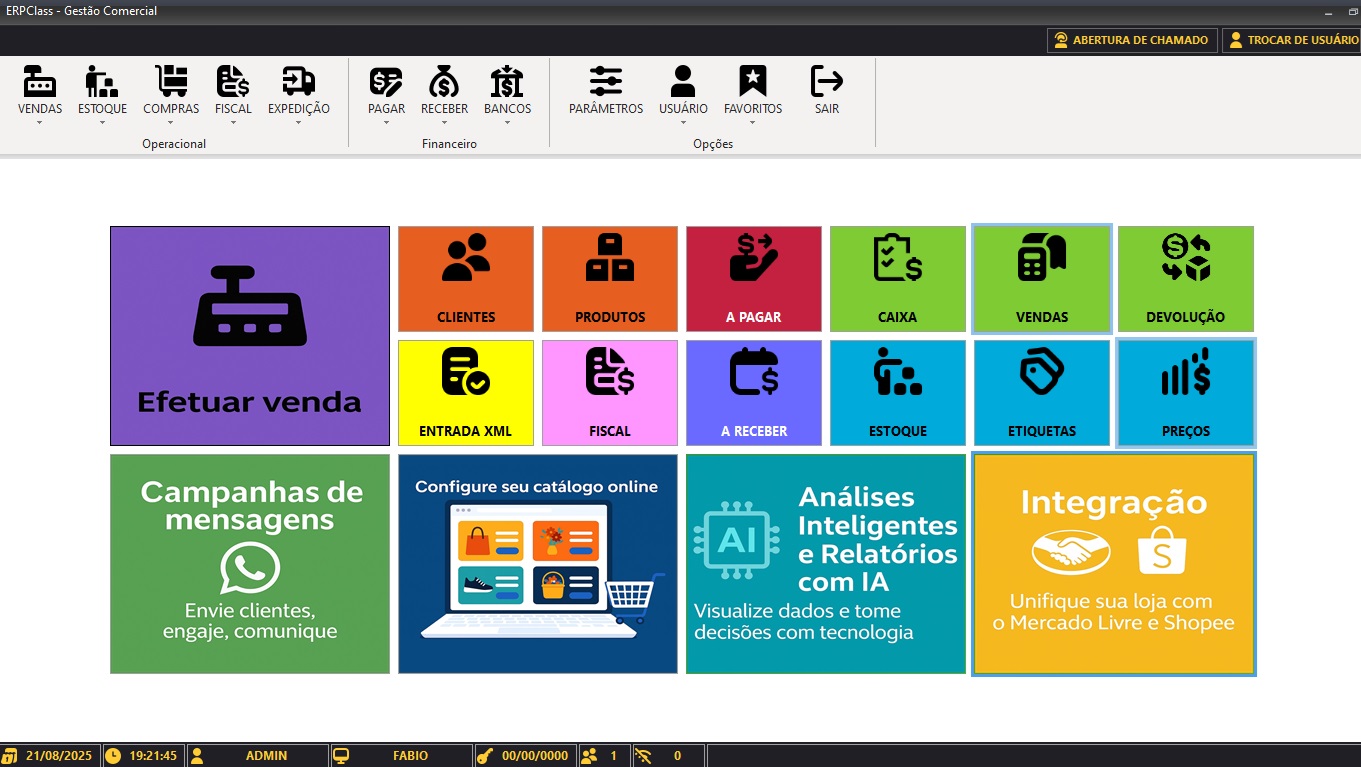
Task: Open the Expedição truck icon
Action: tap(299, 81)
